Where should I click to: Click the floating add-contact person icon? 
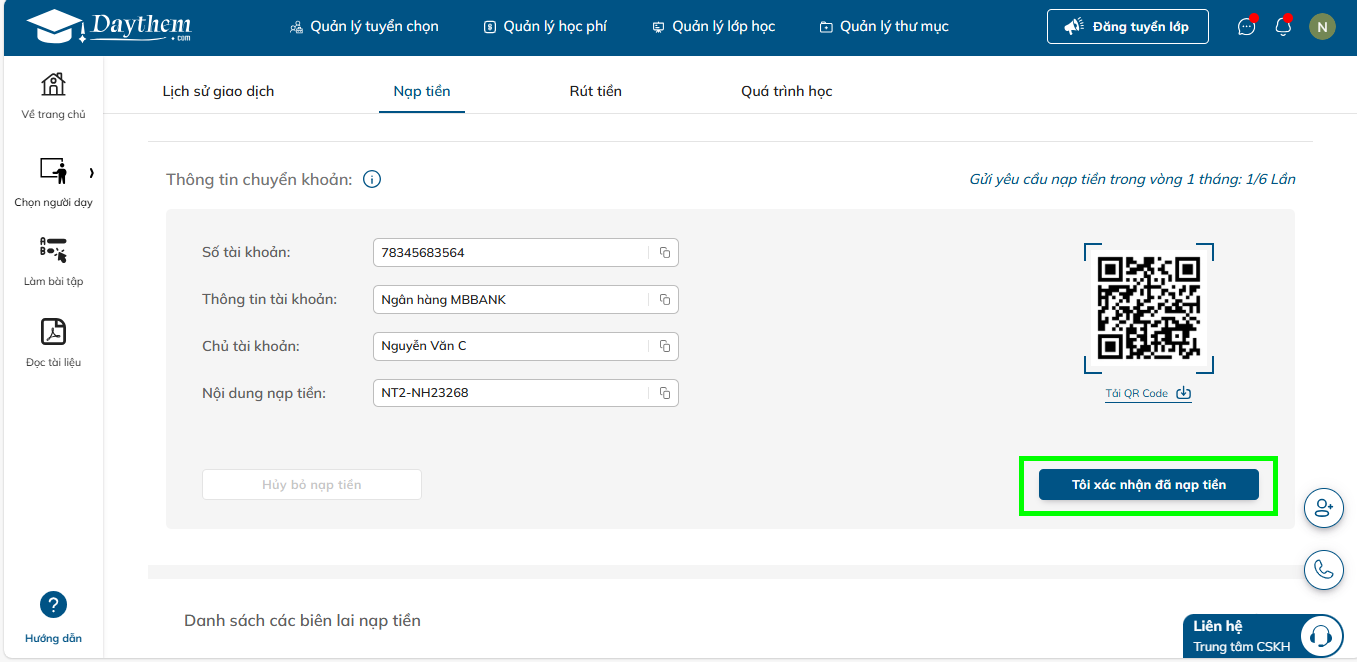coord(1324,508)
